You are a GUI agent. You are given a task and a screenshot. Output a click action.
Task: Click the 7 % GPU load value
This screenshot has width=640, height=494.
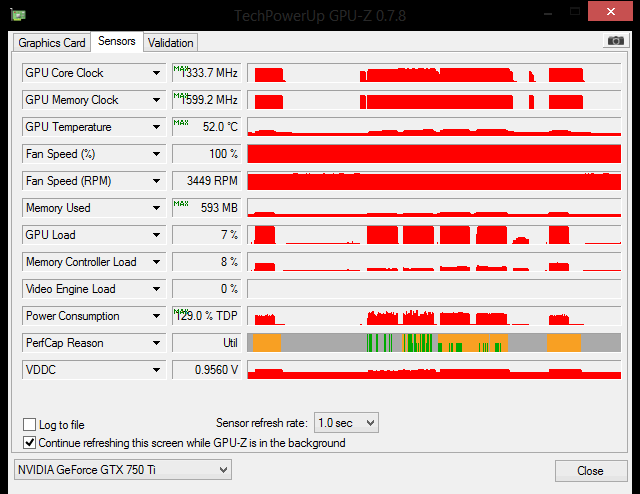(x=207, y=235)
